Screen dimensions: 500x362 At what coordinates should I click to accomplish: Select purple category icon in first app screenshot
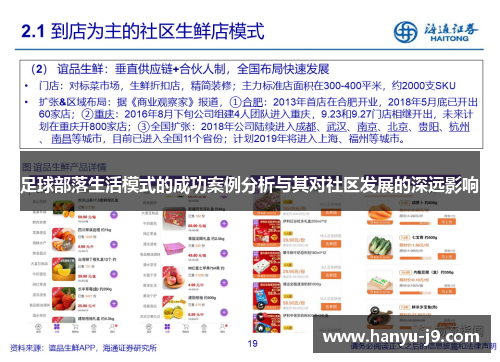click(57, 328)
